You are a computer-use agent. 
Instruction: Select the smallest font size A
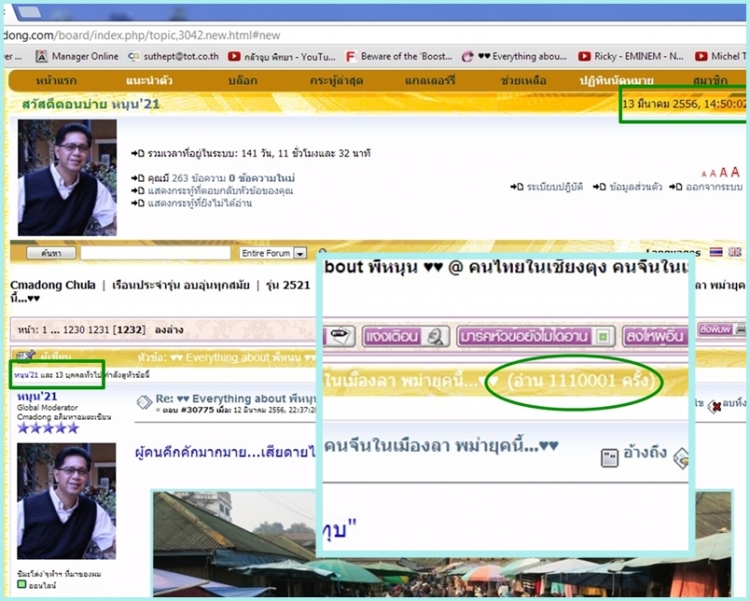[704, 174]
